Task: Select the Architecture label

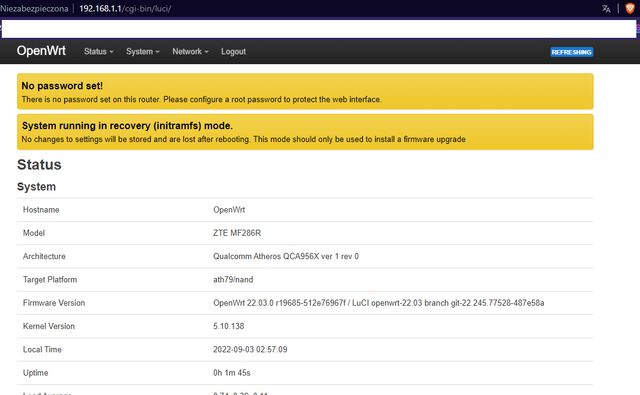Action: (x=44, y=256)
